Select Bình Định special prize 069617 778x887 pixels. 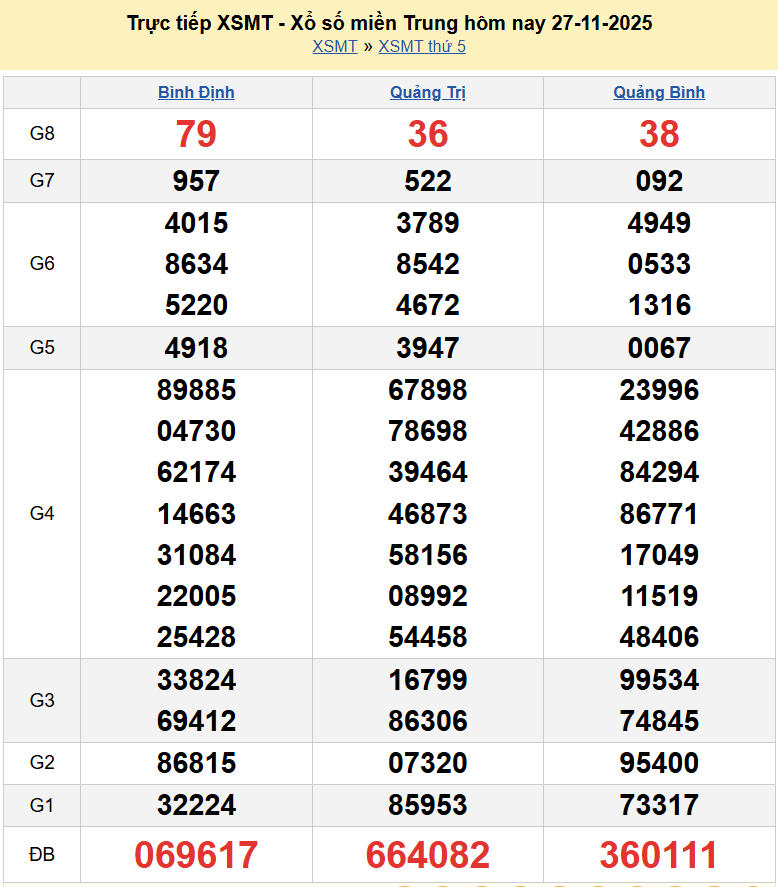[x=196, y=855]
